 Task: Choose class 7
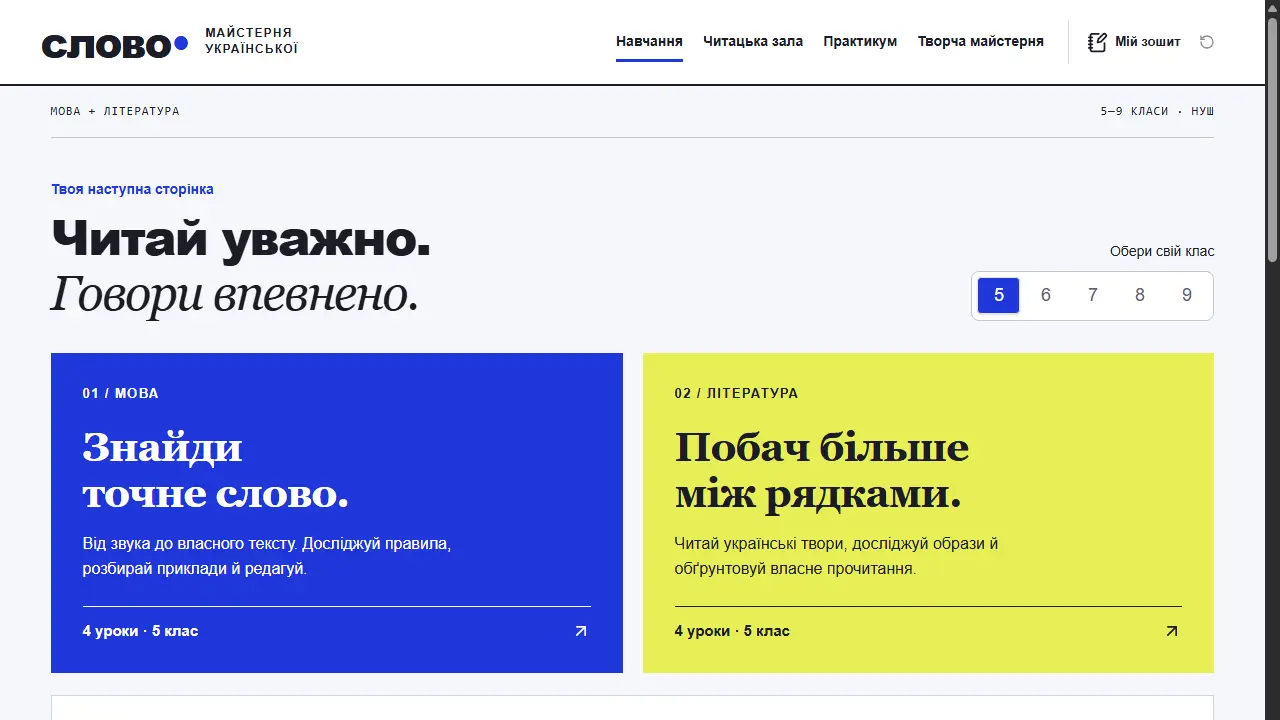point(1092,295)
